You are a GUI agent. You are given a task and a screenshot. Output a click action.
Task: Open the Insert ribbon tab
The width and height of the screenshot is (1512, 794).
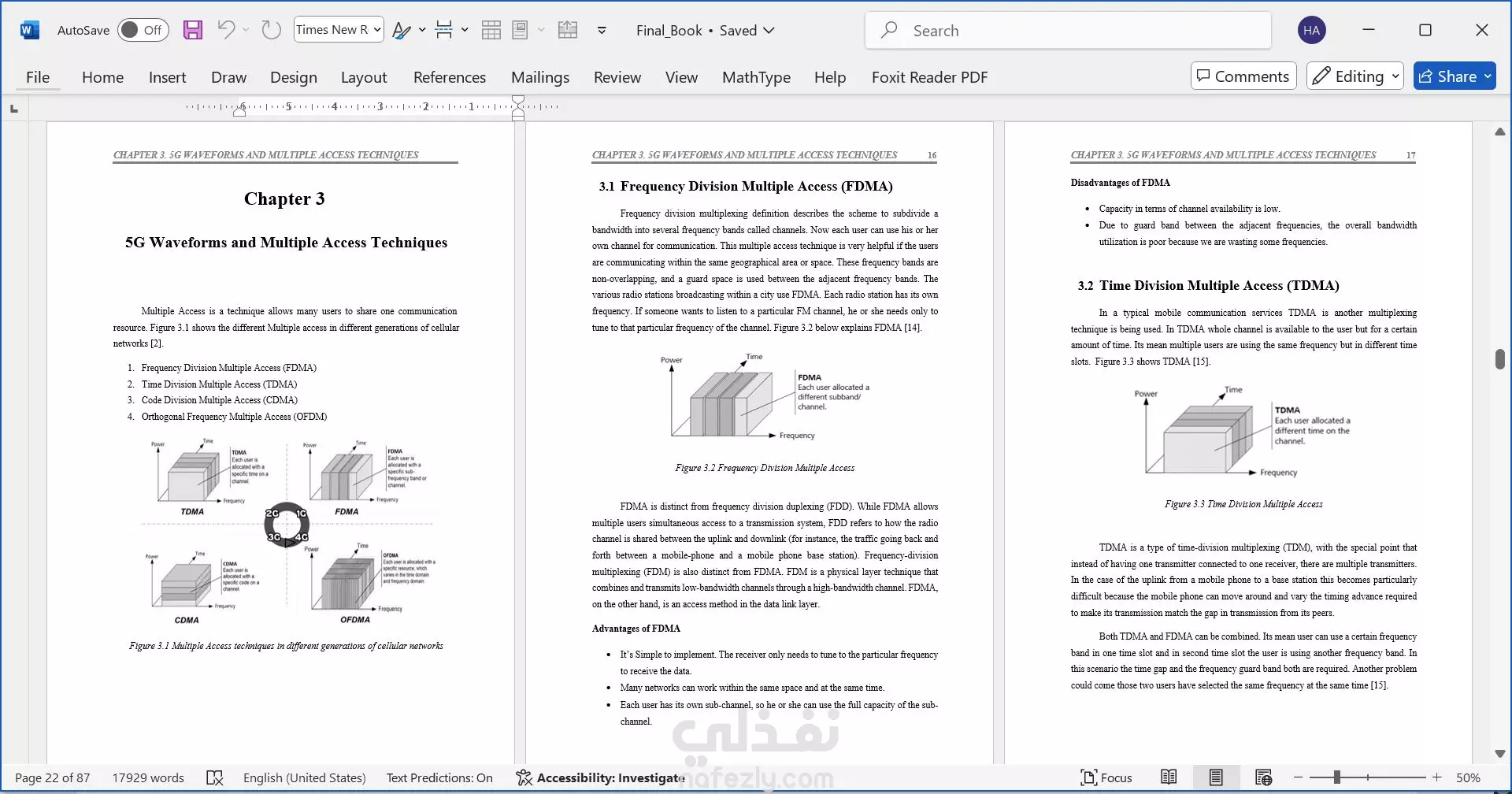click(x=168, y=77)
